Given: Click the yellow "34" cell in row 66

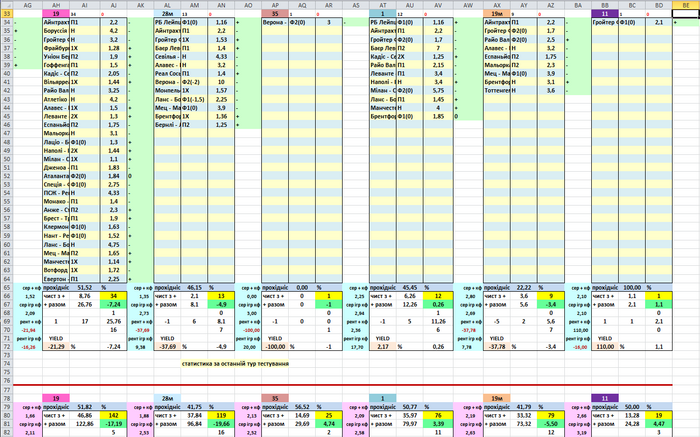Looking at the screenshot, I should click(x=113, y=296).
